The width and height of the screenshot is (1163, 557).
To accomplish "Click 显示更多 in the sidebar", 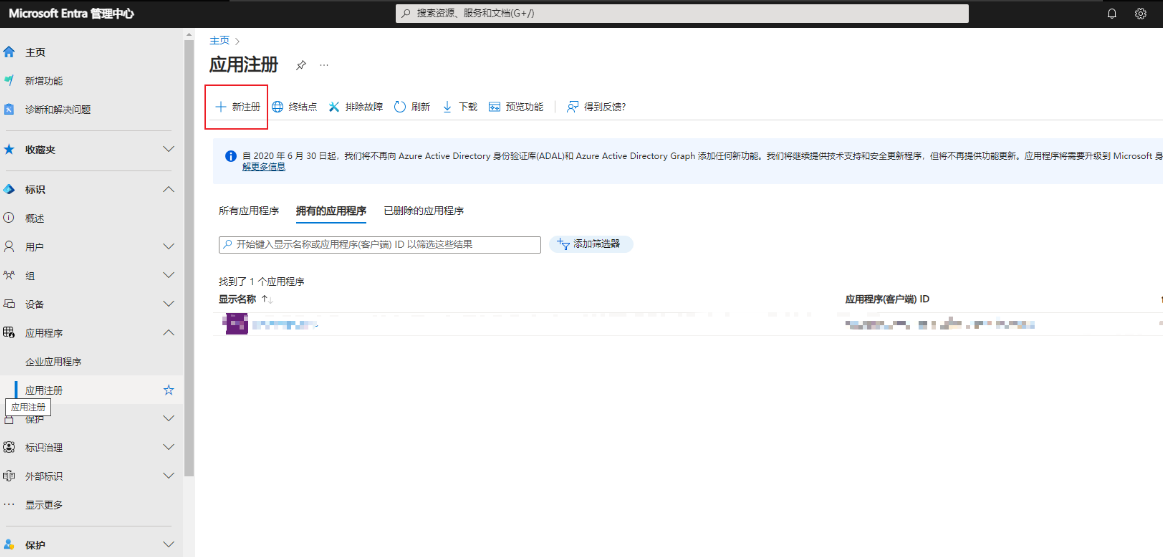I will [x=44, y=505].
